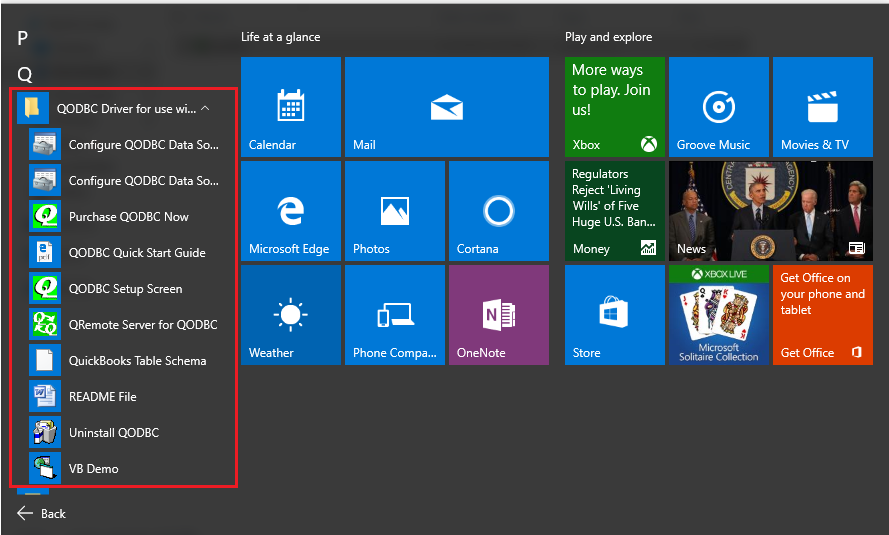Image resolution: width=889 pixels, height=535 pixels.
Task: Launch the OneNote tile
Action: (499, 315)
